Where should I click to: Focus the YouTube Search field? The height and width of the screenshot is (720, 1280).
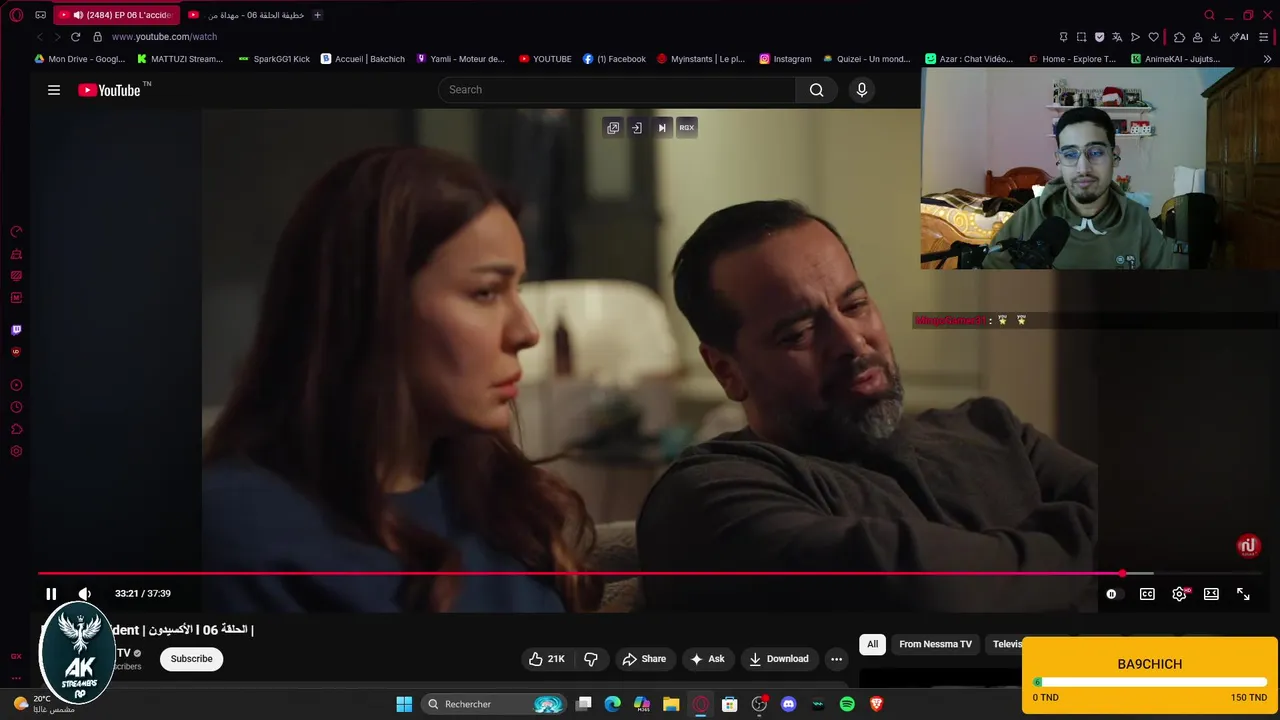tap(616, 90)
